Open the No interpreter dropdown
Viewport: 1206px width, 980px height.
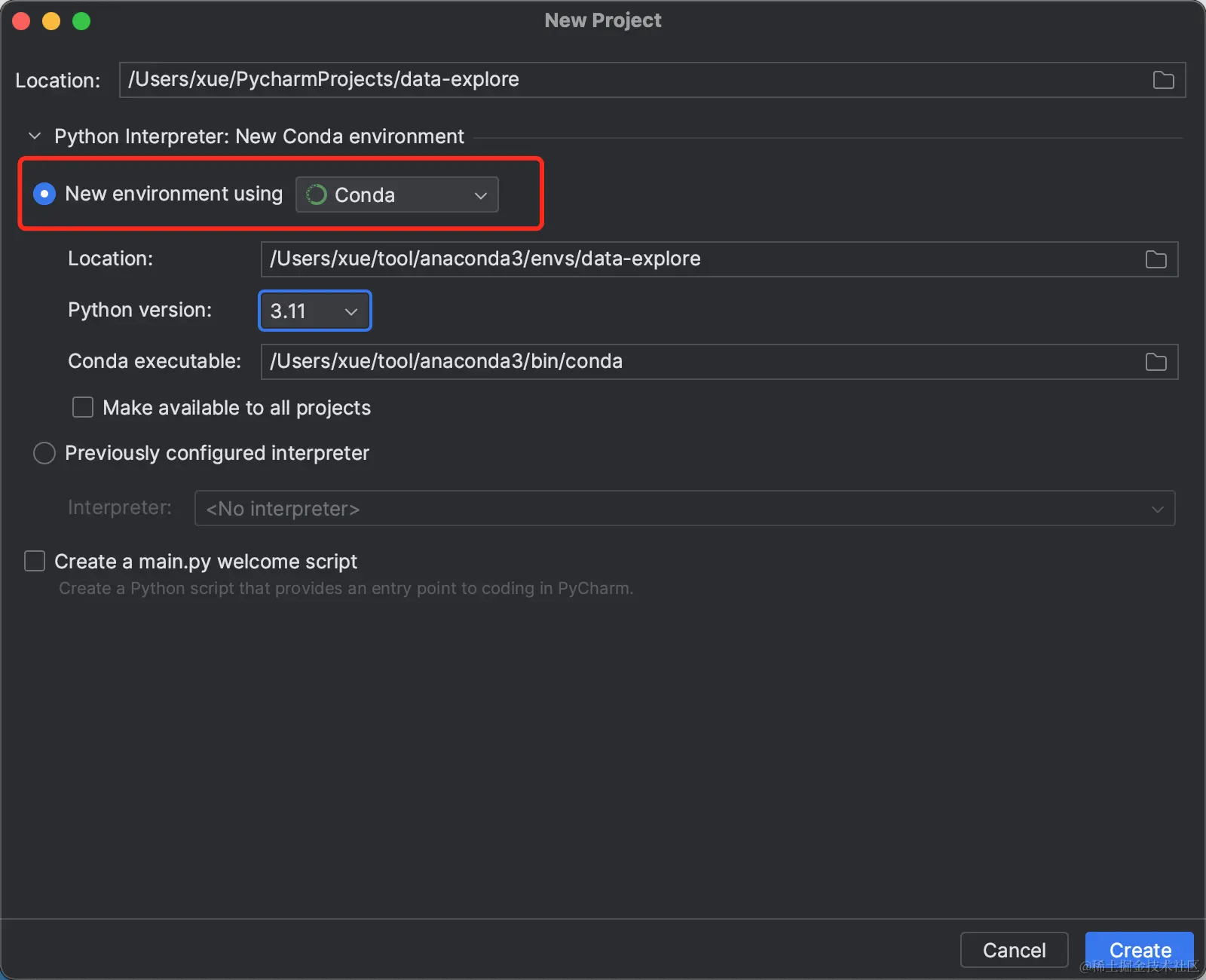(x=684, y=508)
